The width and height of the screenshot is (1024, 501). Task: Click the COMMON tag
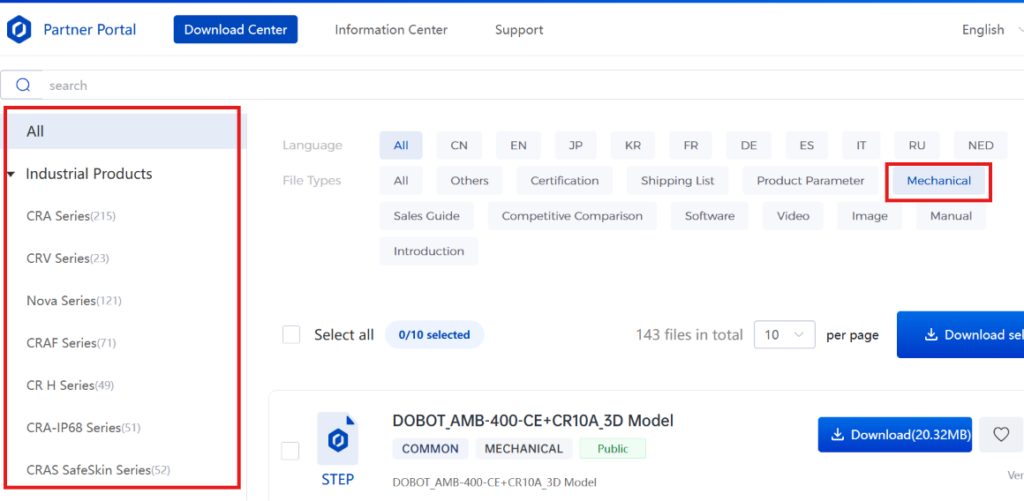[430, 449]
